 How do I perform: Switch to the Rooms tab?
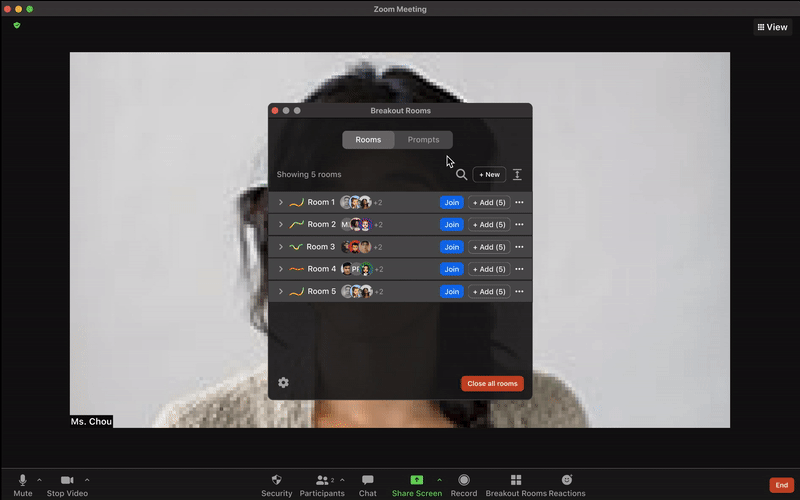[368, 140]
